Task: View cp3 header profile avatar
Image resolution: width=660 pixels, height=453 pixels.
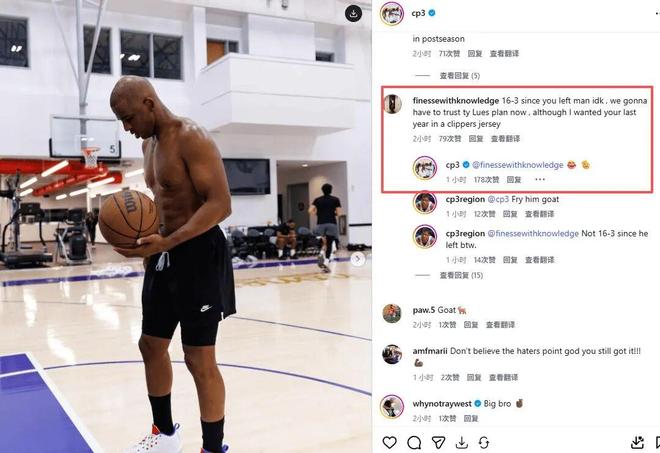Action: coord(392,13)
